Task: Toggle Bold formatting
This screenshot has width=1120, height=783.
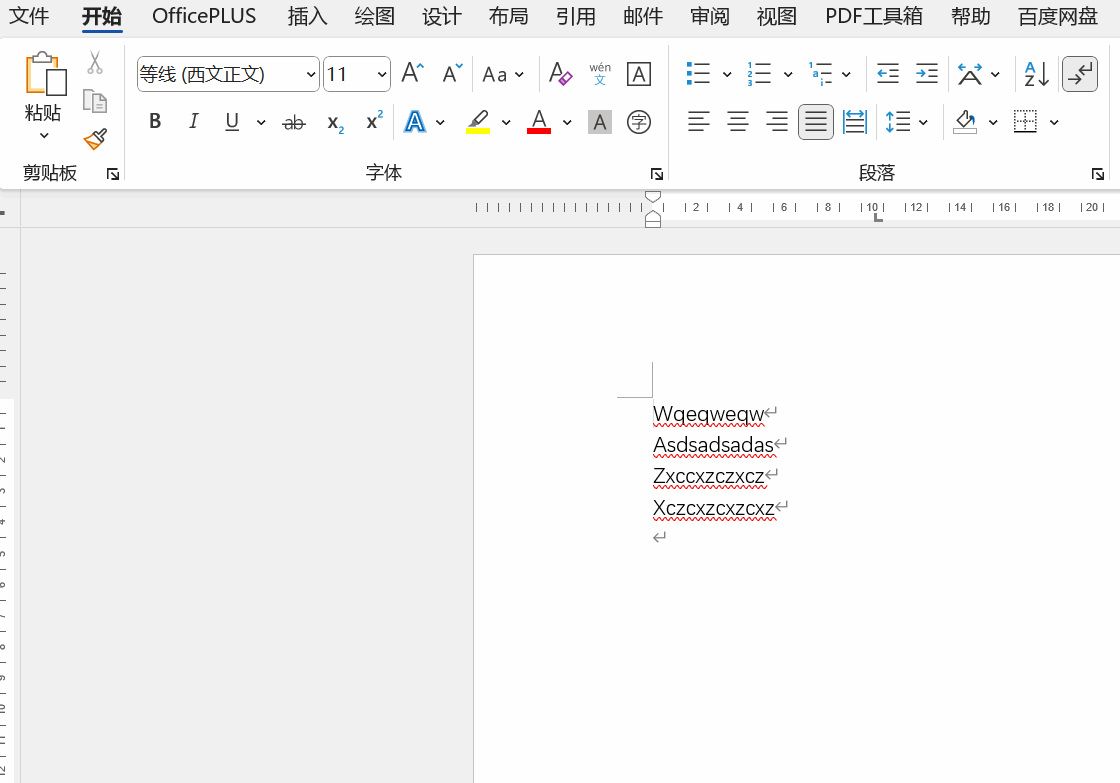Action: tap(155, 122)
